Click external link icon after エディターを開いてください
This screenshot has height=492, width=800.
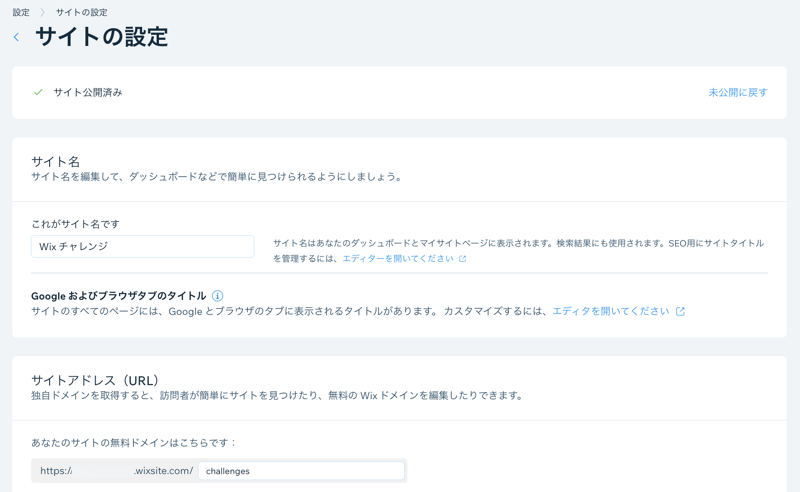click(462, 259)
